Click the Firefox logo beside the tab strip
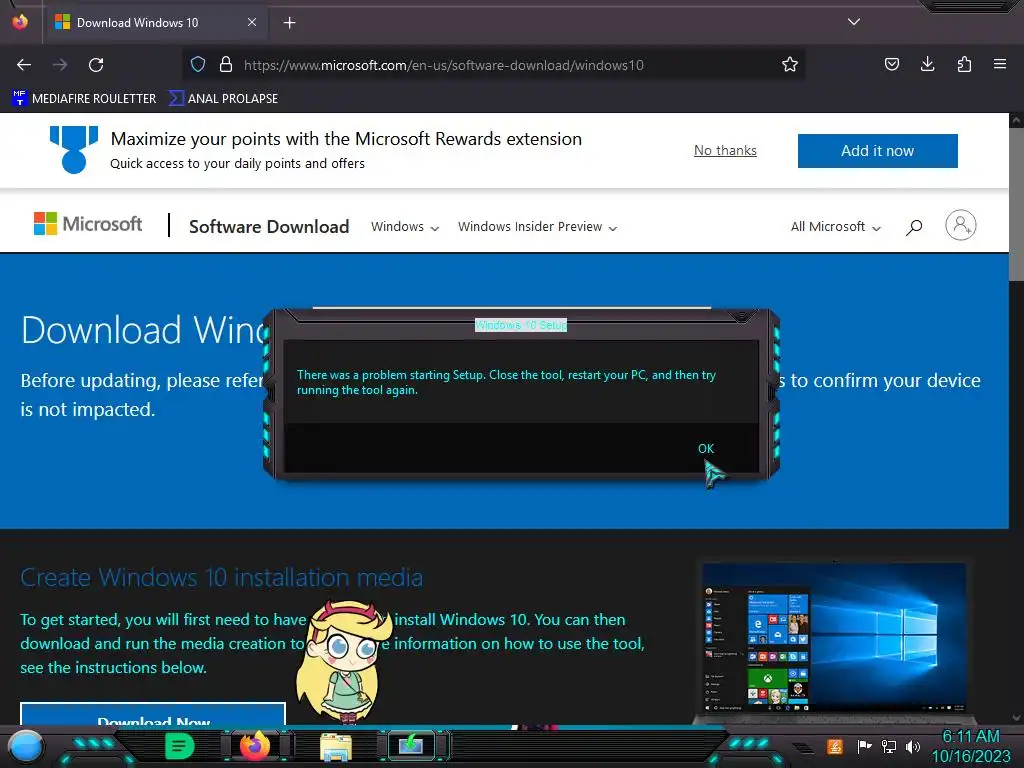 click(x=20, y=22)
